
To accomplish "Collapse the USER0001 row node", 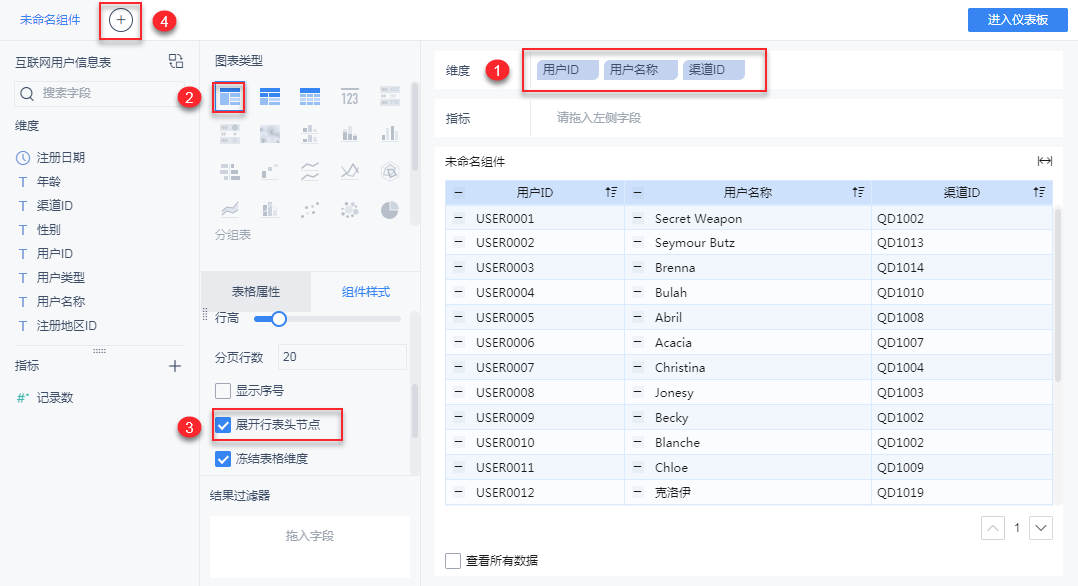I will pos(459,218).
